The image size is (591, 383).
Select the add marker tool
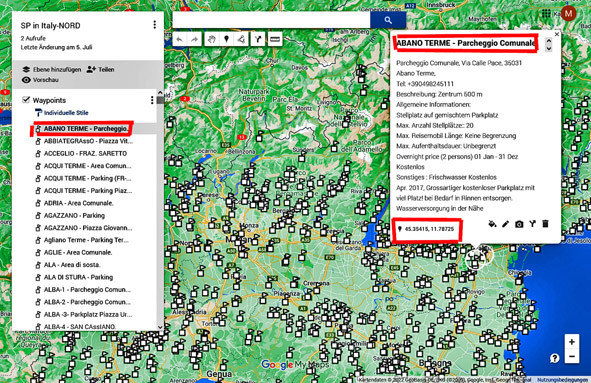(x=227, y=39)
